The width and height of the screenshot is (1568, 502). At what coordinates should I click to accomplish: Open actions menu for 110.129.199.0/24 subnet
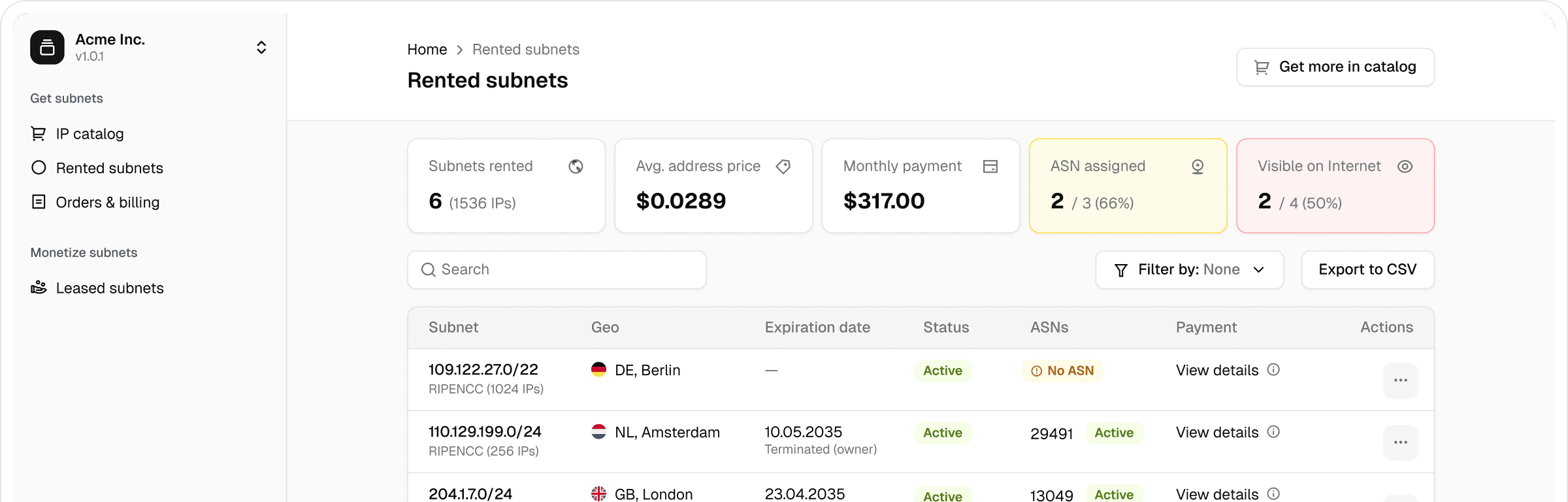click(x=1400, y=443)
